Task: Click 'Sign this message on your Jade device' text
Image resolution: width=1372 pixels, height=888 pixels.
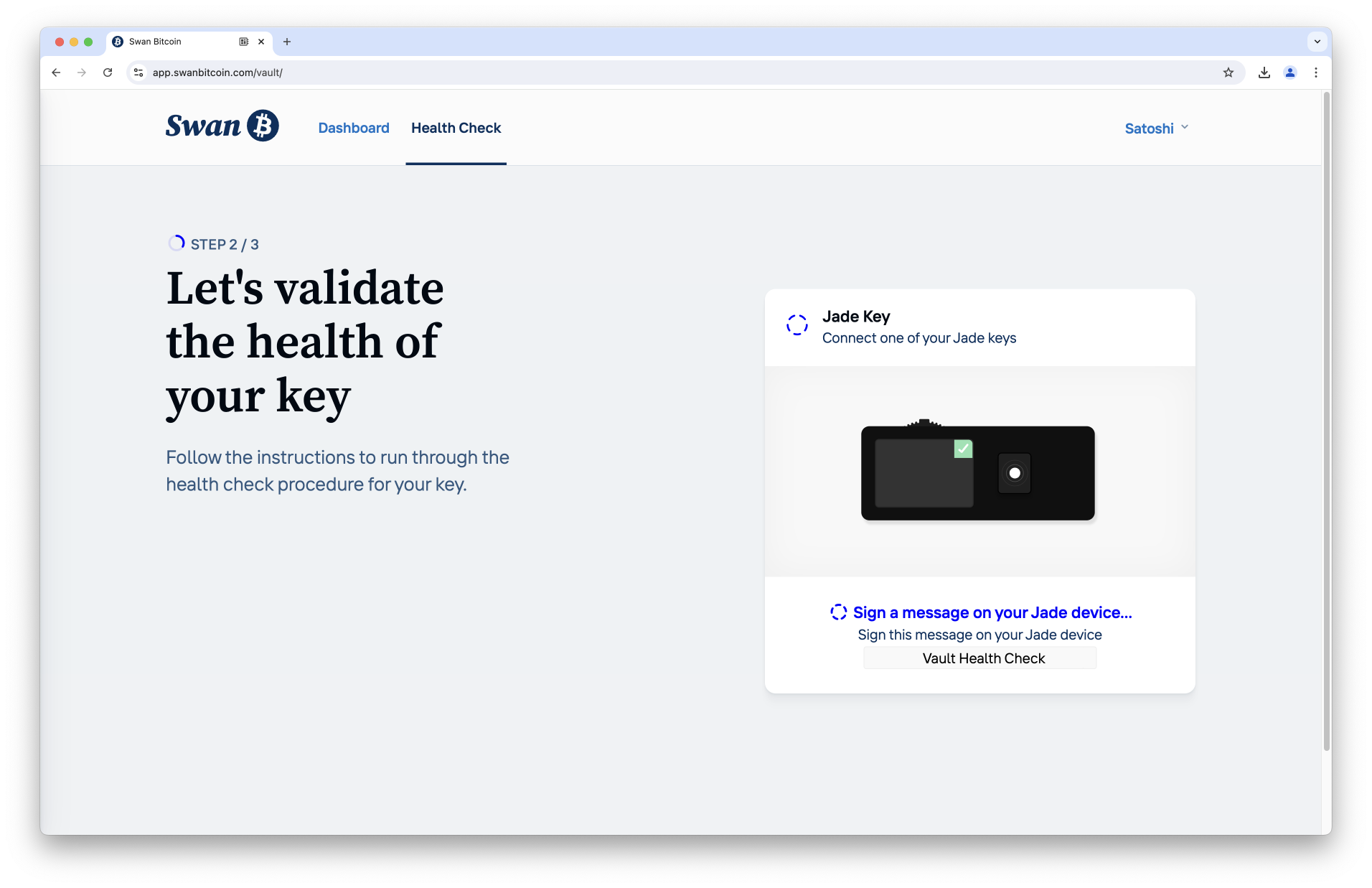Action: pos(980,635)
